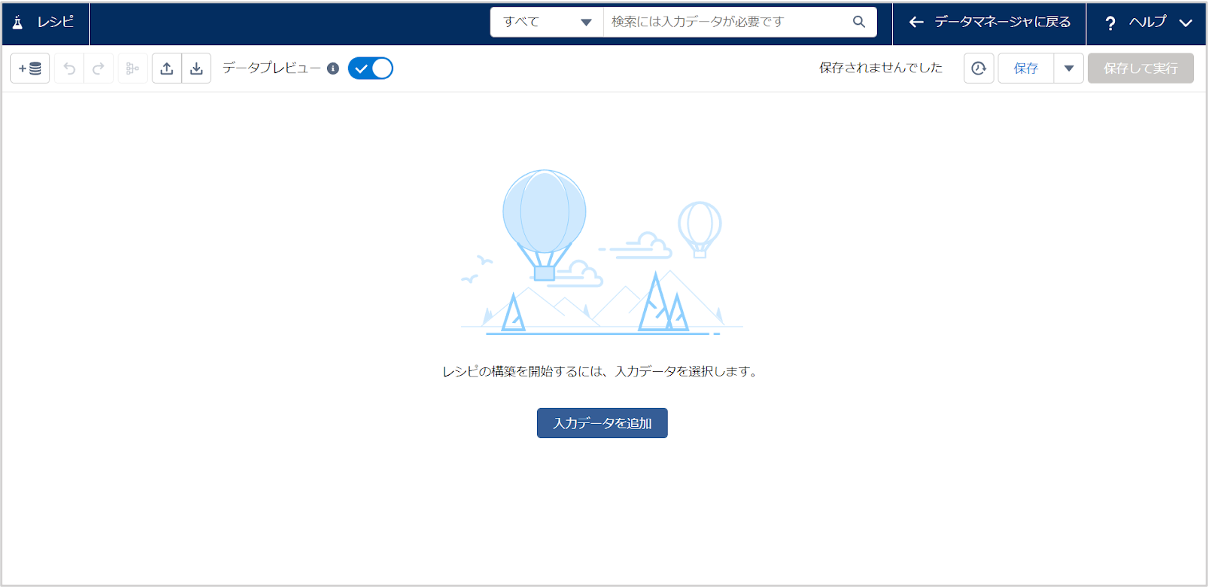Image resolution: width=1208 pixels, height=588 pixels.
Task: Click the 入力データを追加 button
Action: coord(602,423)
